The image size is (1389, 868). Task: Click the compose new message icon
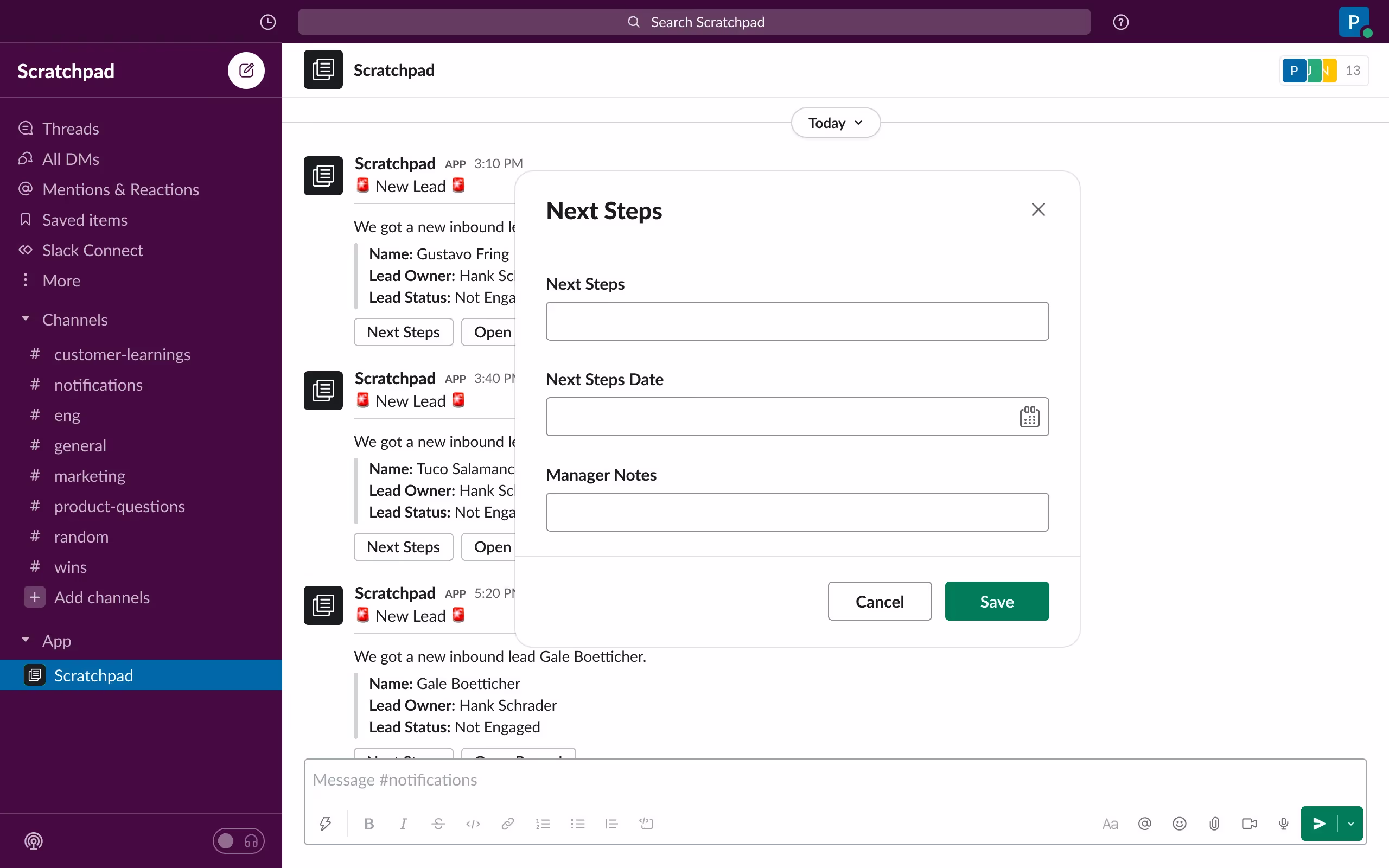pyautogui.click(x=246, y=71)
